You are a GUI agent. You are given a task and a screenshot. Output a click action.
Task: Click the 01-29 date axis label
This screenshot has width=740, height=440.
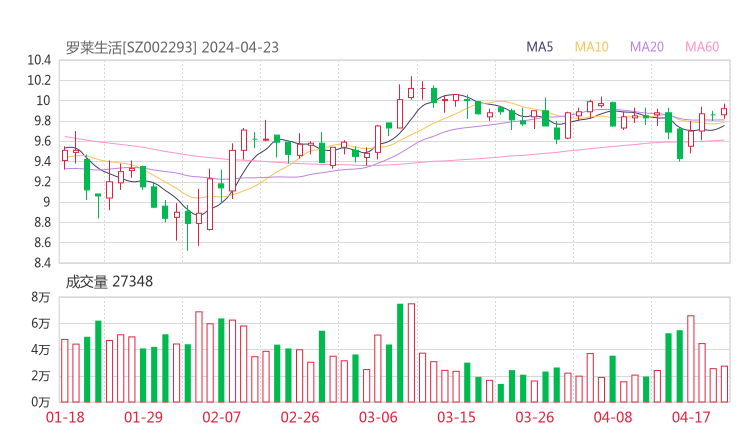point(143,417)
